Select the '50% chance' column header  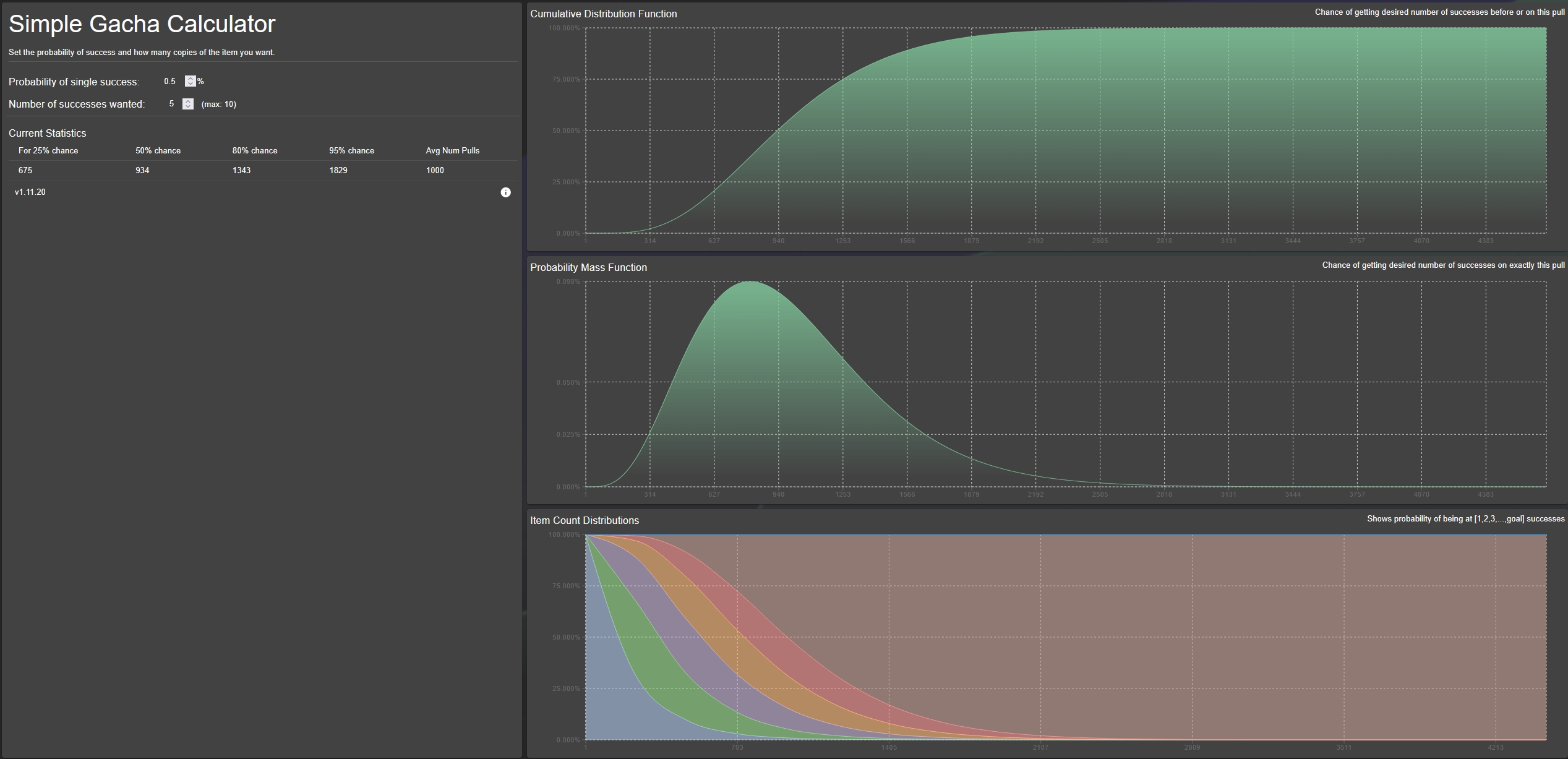(158, 150)
